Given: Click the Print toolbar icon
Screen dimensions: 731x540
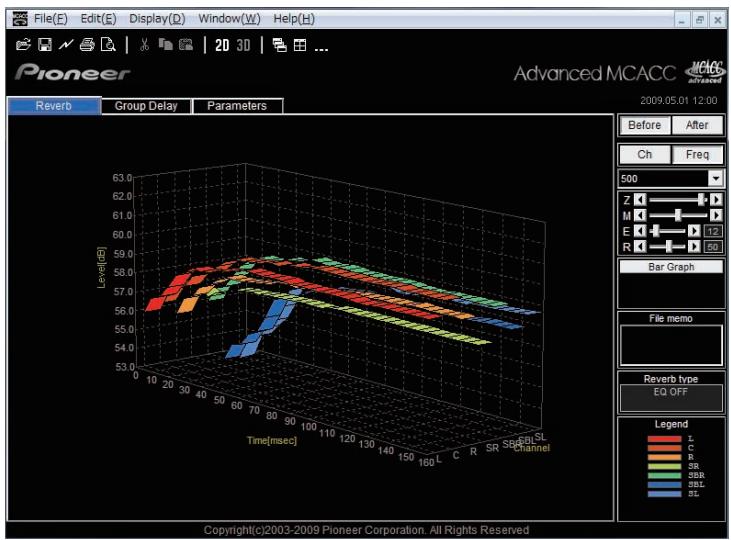Looking at the screenshot, I should (x=87, y=45).
